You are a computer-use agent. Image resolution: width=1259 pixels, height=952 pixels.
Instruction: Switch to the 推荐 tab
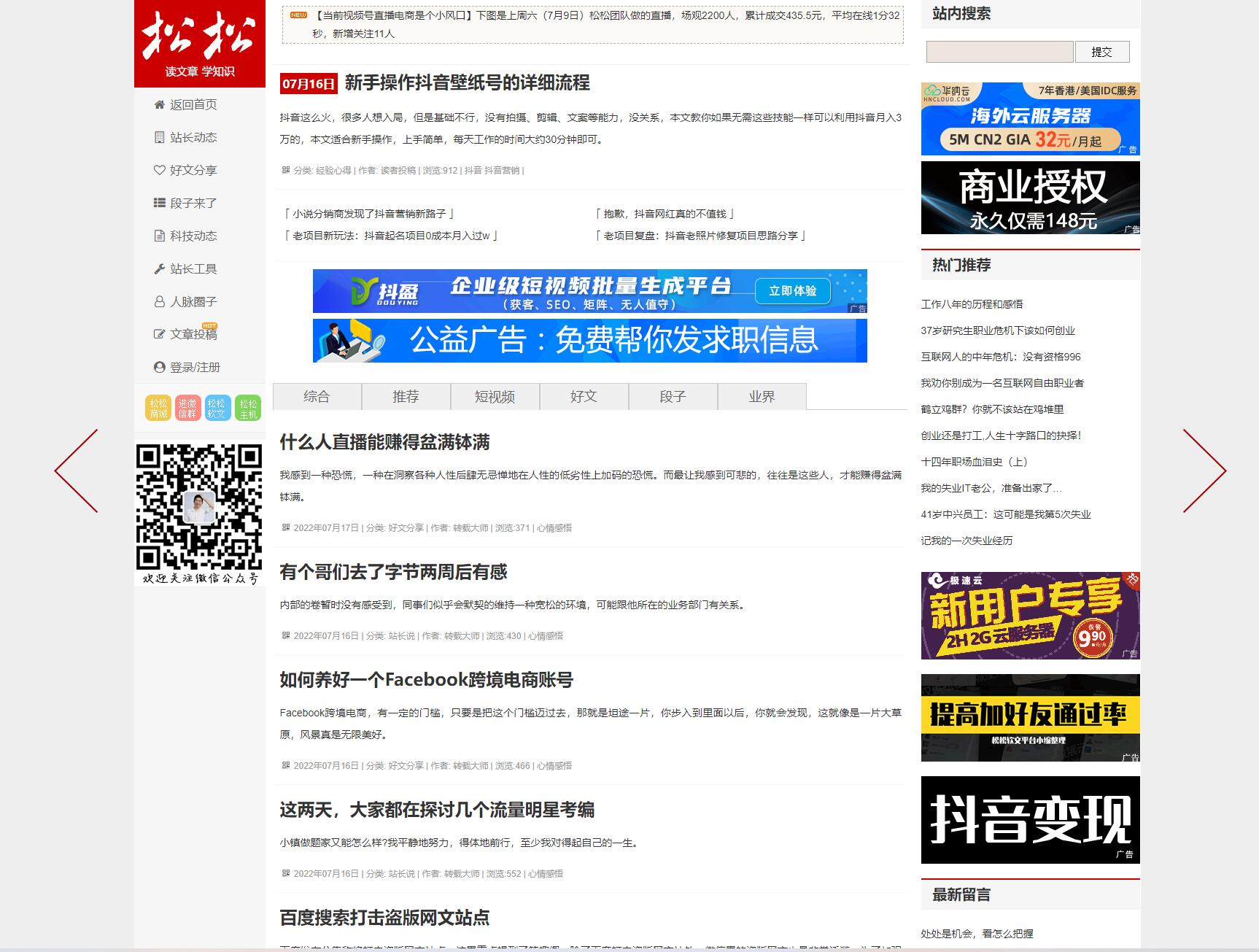point(406,396)
